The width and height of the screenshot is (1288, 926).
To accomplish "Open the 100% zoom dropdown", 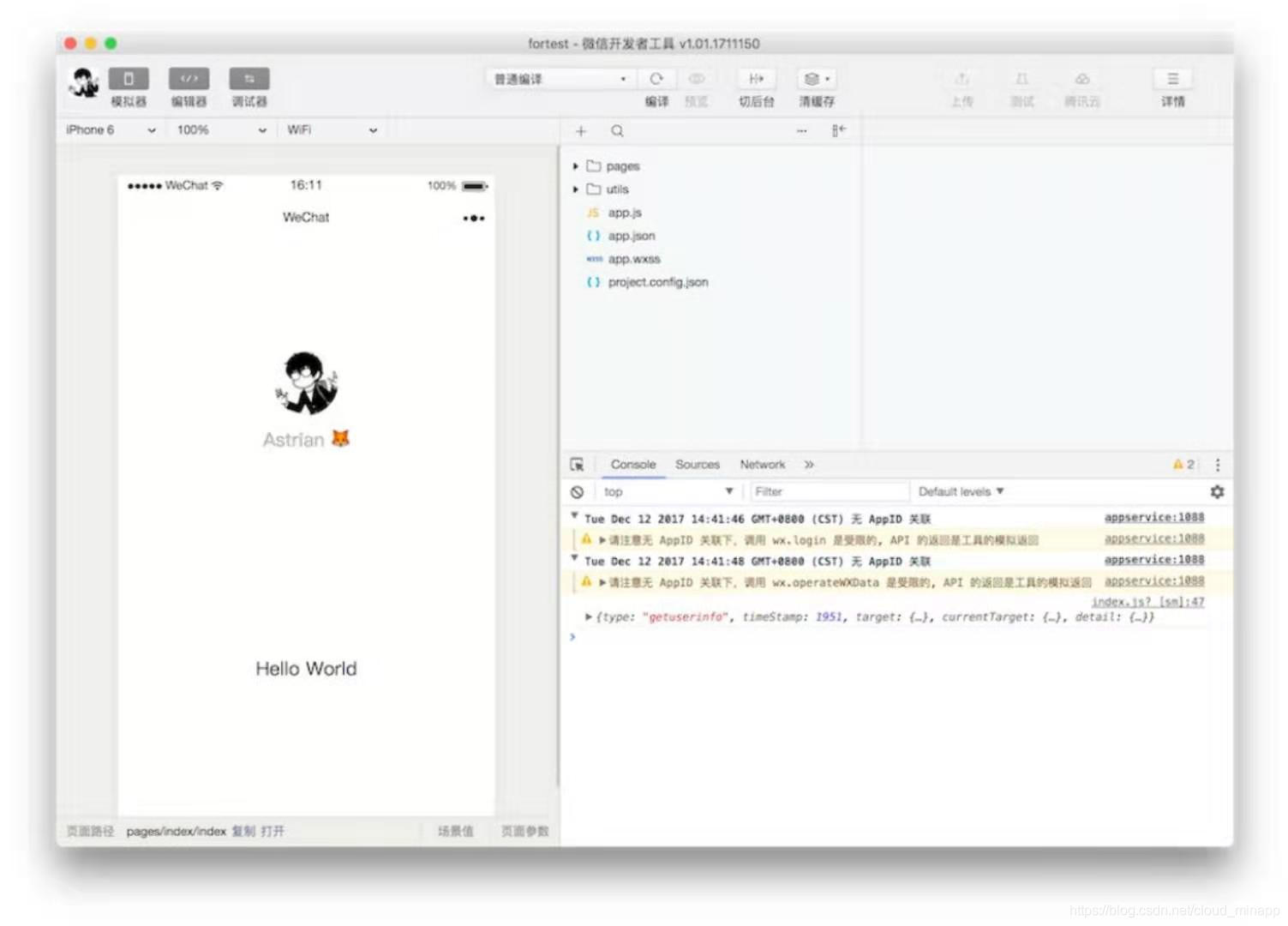I will coord(221,129).
